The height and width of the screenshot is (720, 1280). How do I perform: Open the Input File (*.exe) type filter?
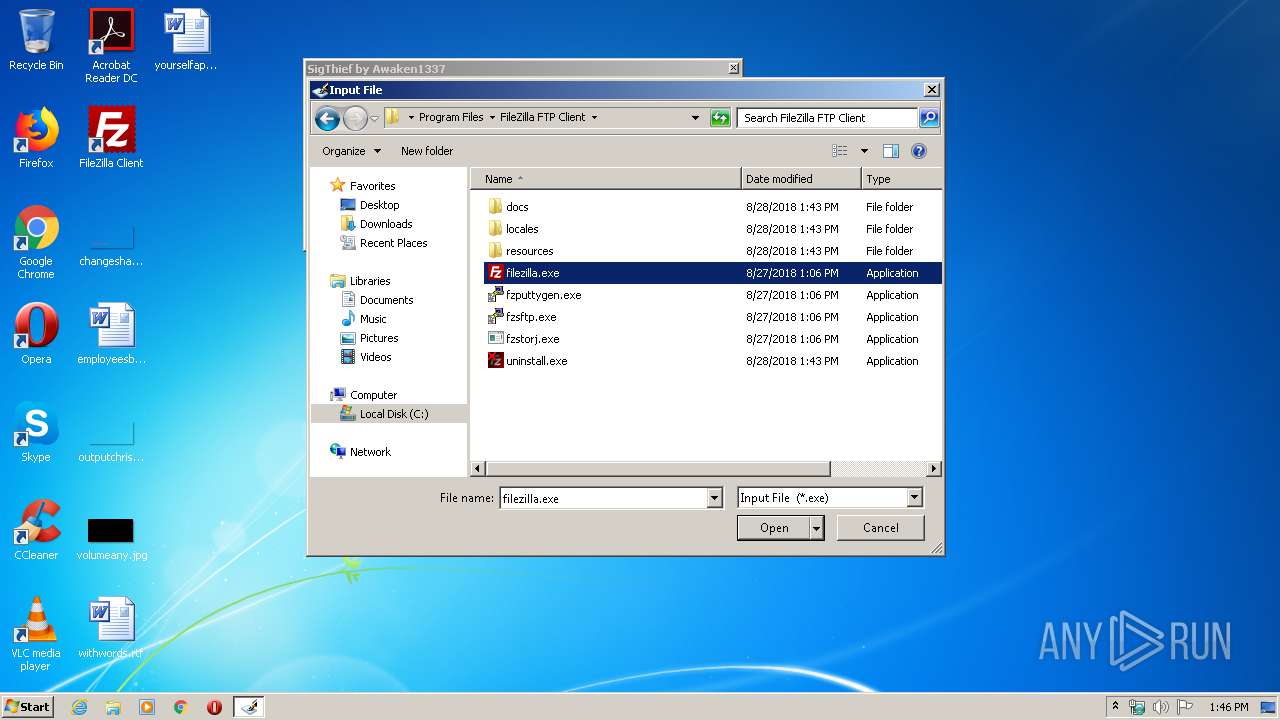click(830, 498)
